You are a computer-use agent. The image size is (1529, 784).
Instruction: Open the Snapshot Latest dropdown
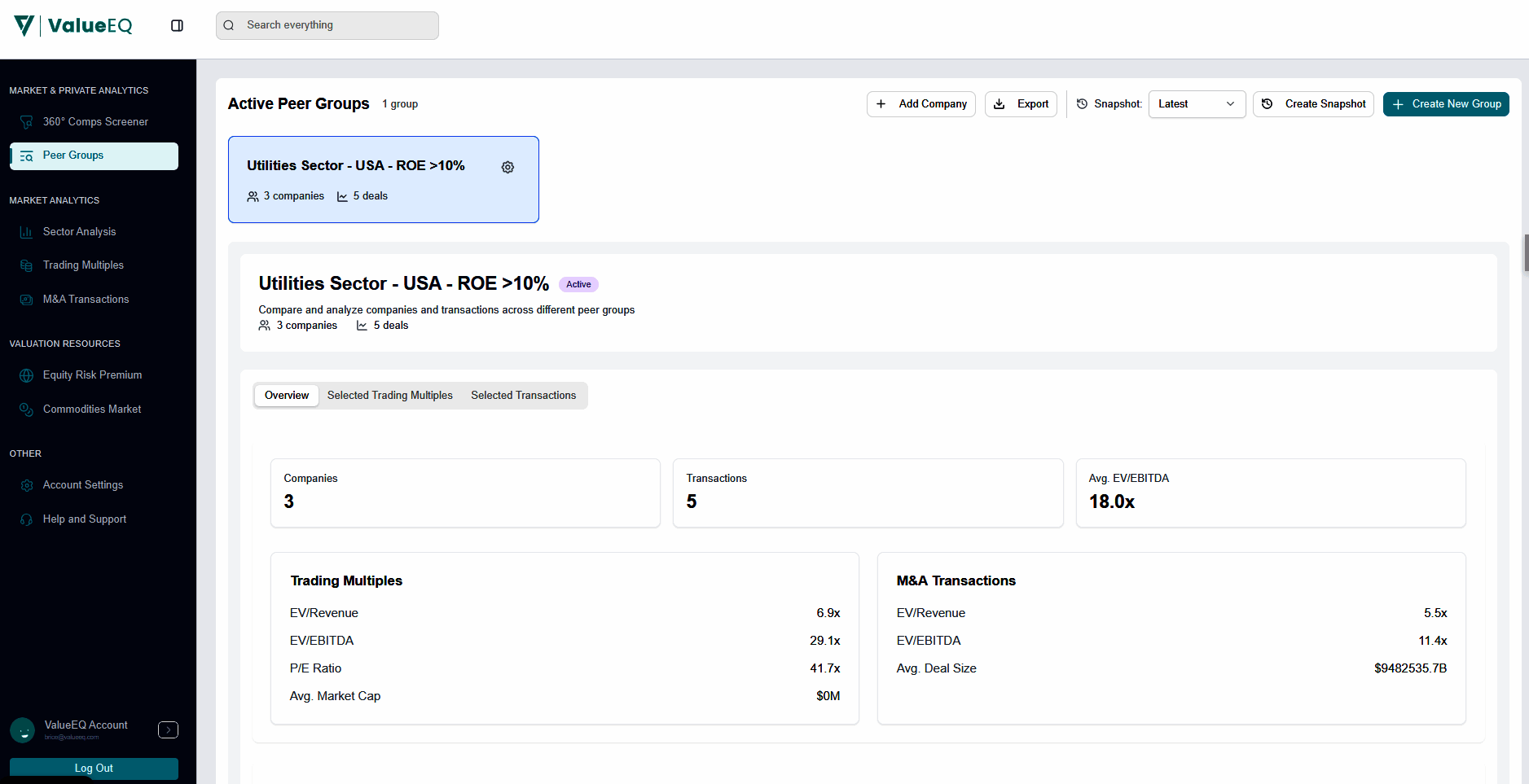coord(1196,104)
